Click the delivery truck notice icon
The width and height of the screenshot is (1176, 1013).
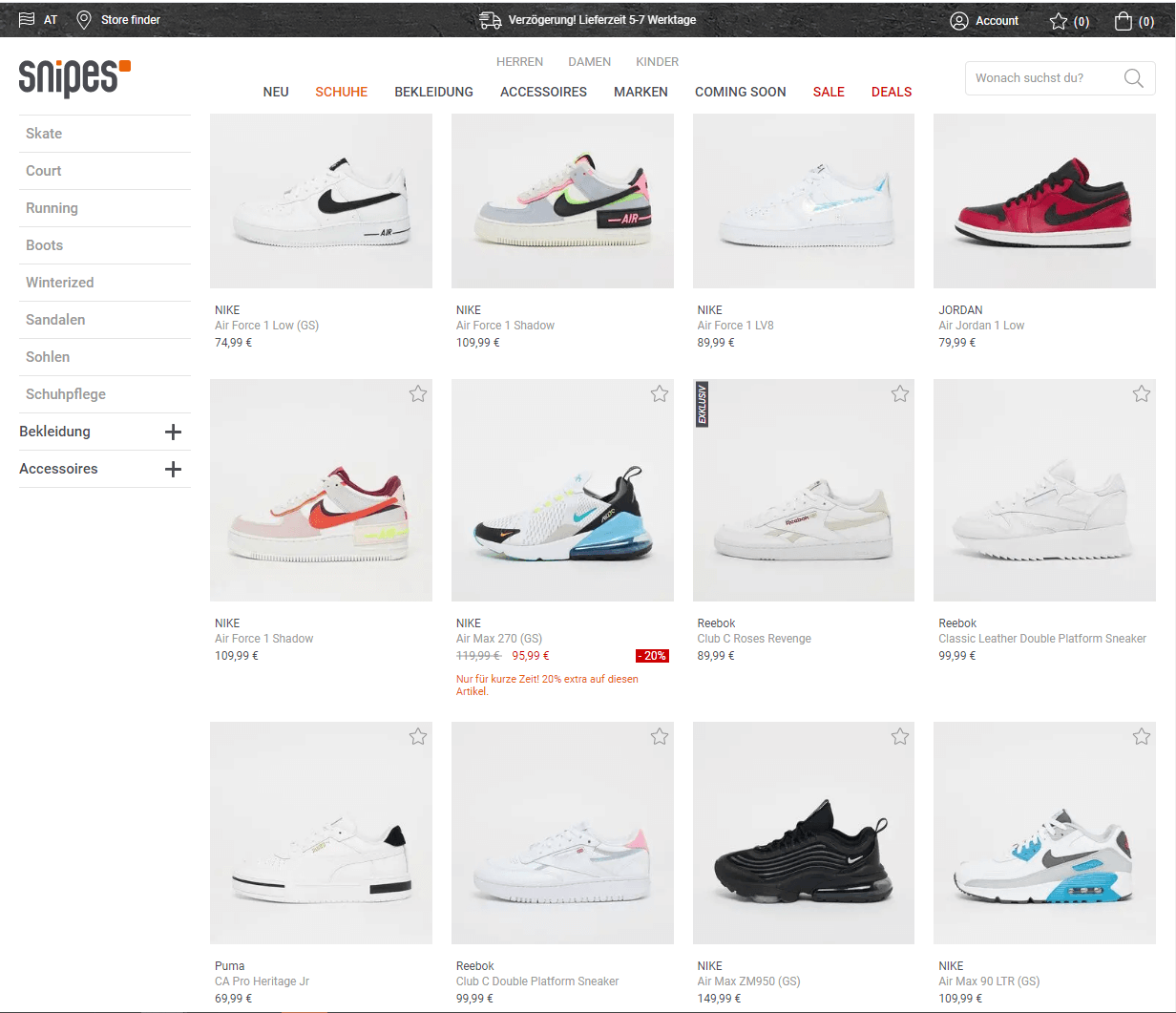point(490,20)
